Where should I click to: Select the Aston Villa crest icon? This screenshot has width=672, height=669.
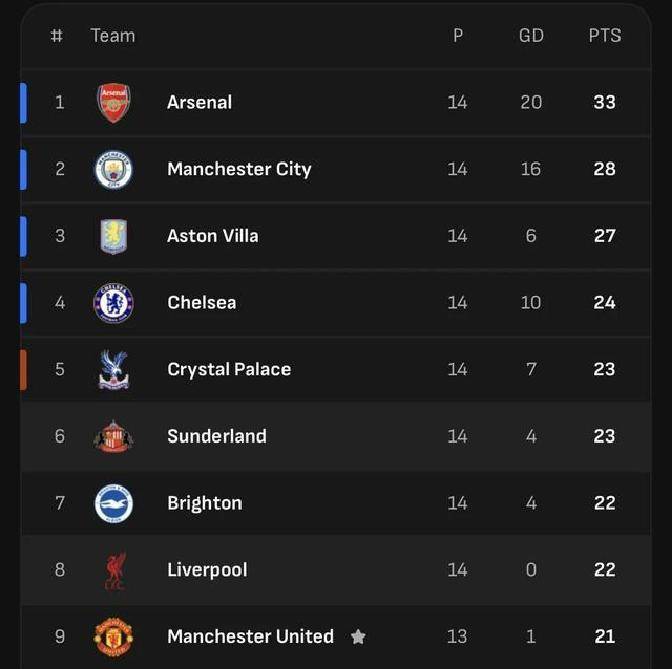pyautogui.click(x=113, y=236)
